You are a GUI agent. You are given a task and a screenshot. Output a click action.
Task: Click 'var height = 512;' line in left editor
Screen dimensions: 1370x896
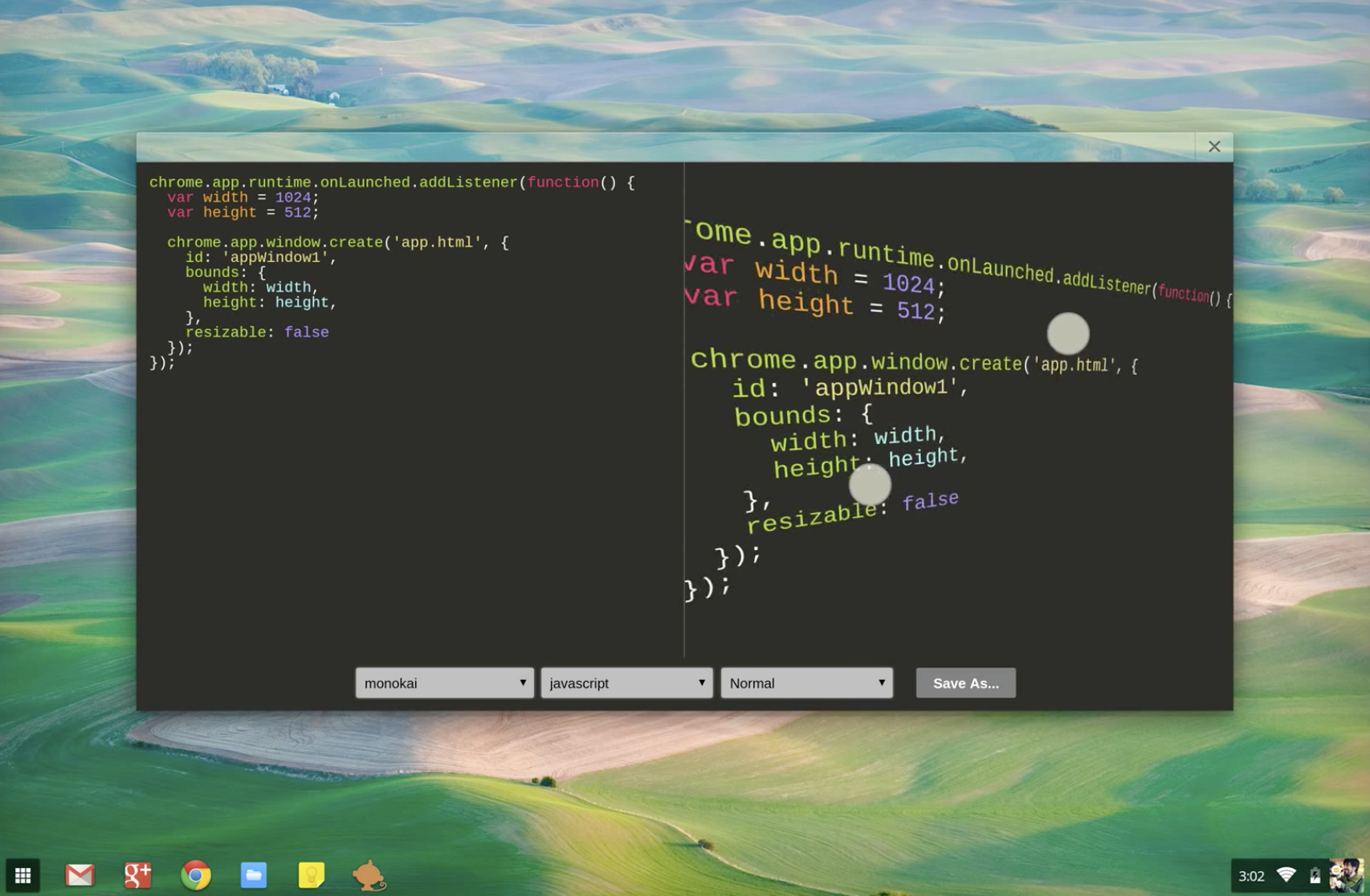pyautogui.click(x=243, y=213)
